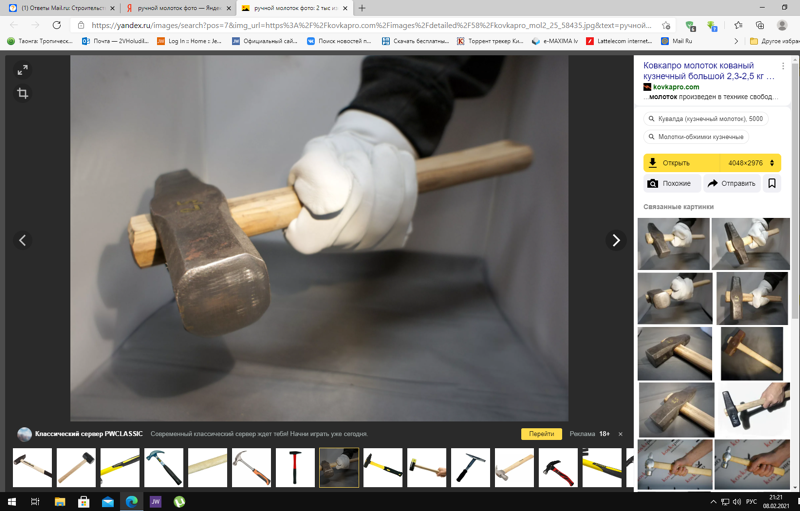
Task: Select the orange-handled claw hammer thumbnail
Action: 251,467
